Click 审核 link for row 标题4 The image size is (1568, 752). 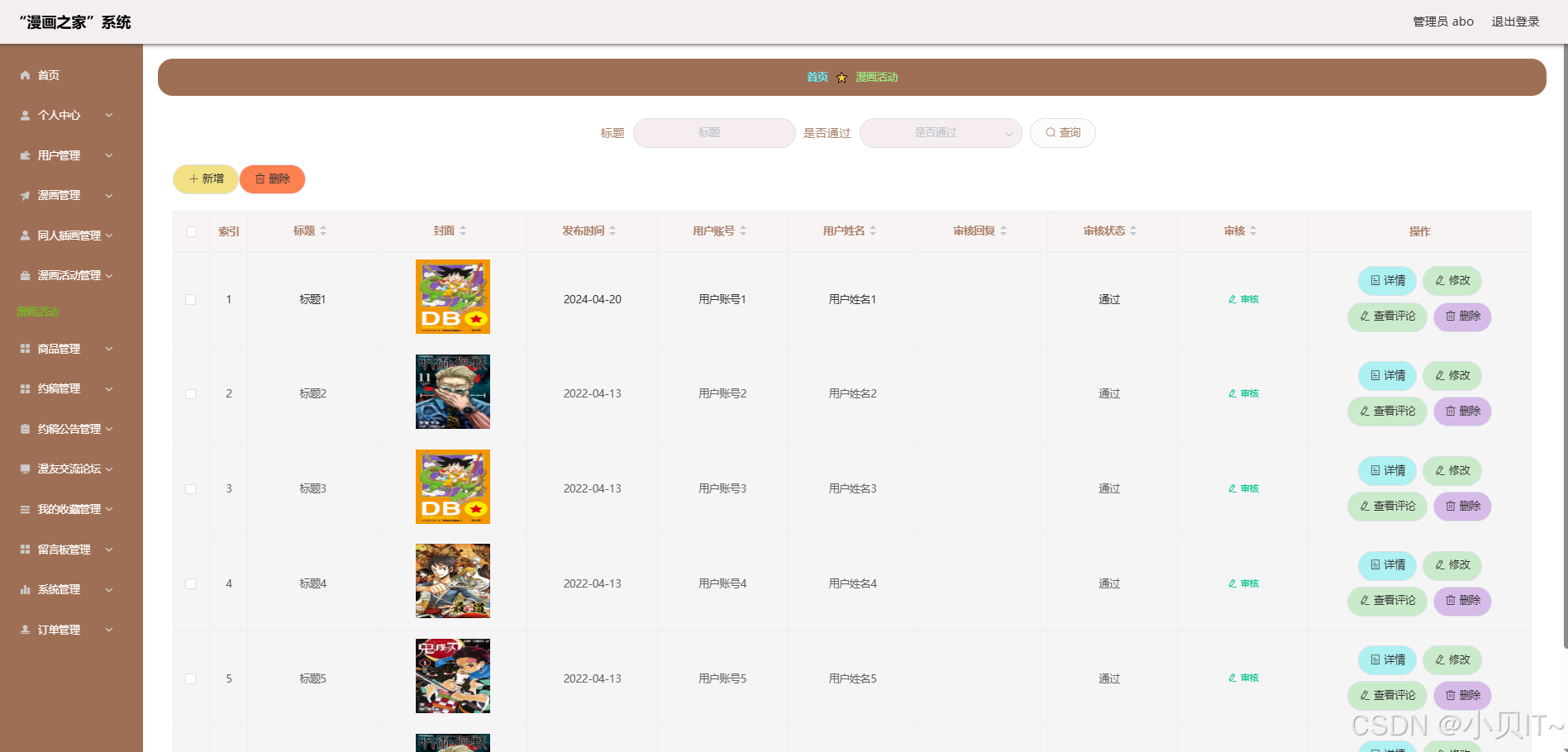coord(1243,583)
